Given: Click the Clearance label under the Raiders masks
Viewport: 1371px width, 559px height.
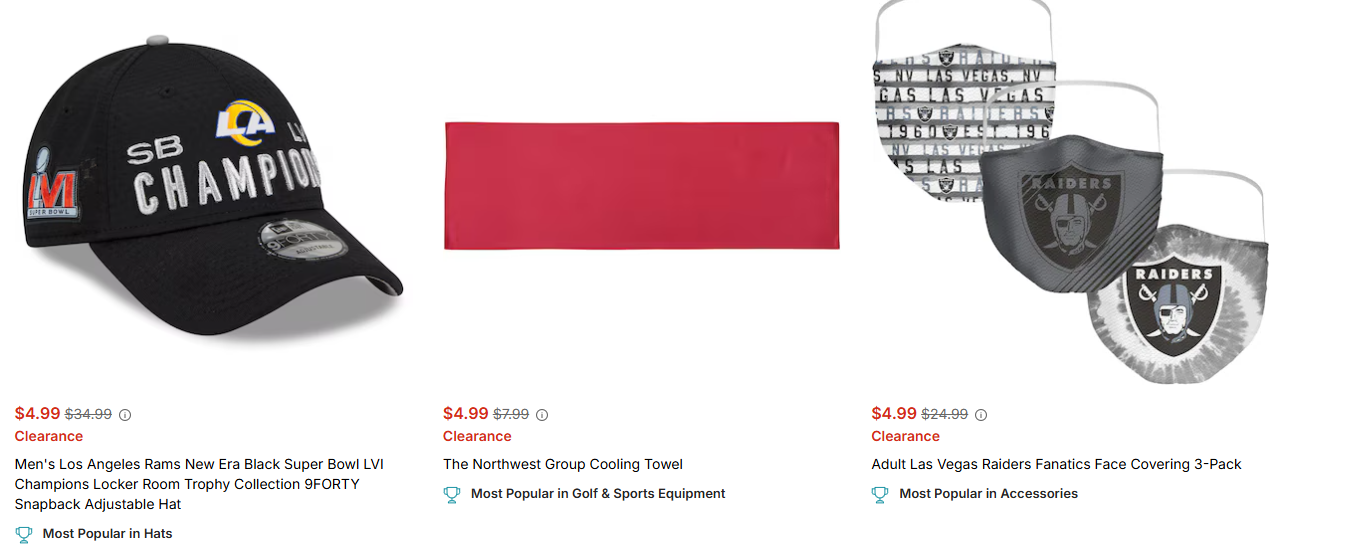Looking at the screenshot, I should click(x=905, y=436).
